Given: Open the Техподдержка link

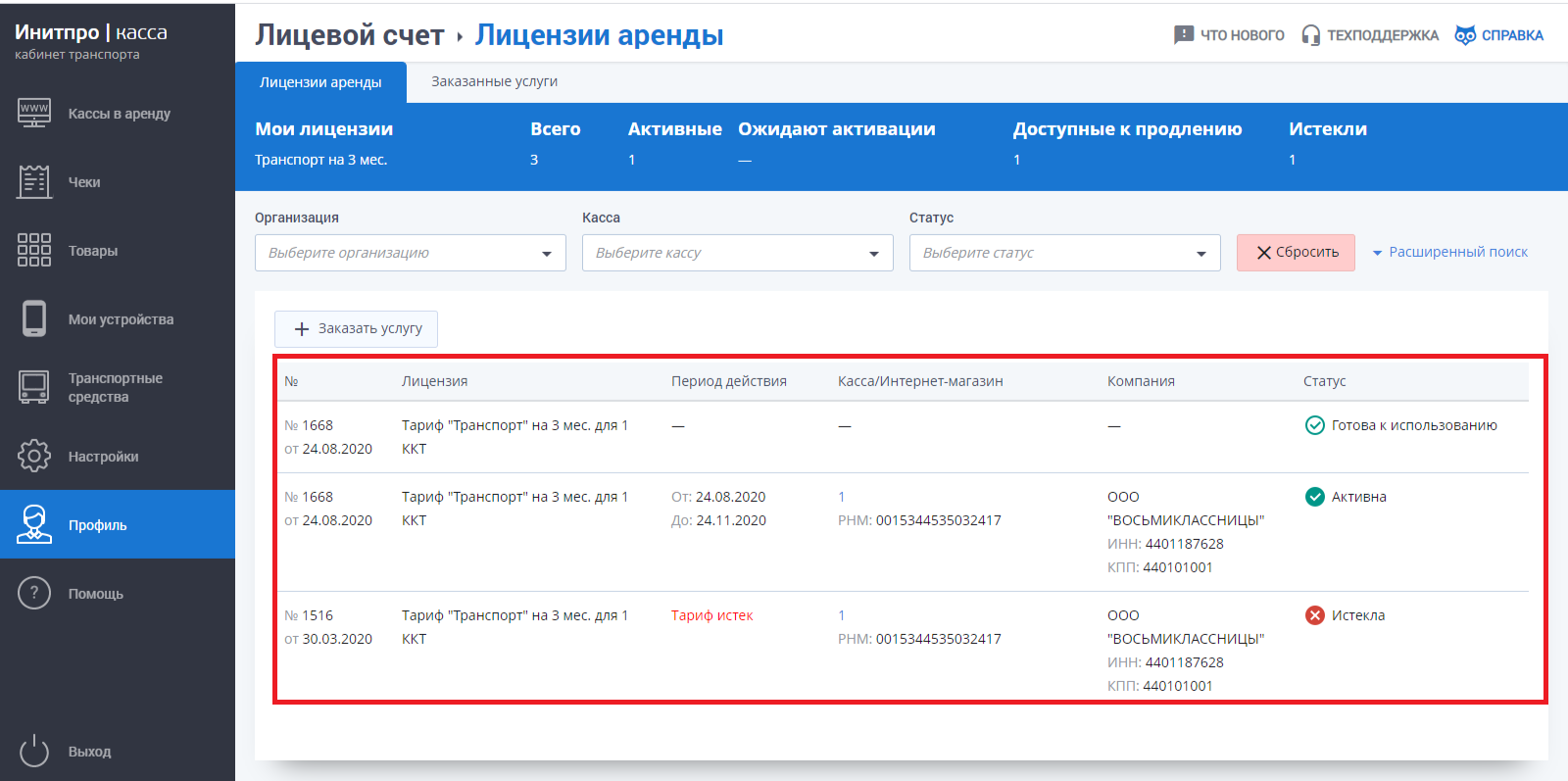Looking at the screenshot, I should (1370, 35).
